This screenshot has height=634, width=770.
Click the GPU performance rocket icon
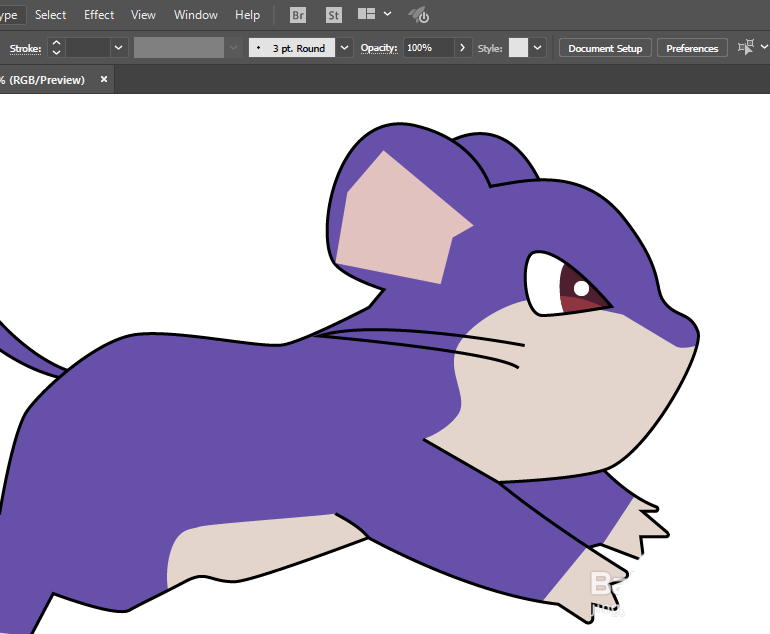[420, 15]
